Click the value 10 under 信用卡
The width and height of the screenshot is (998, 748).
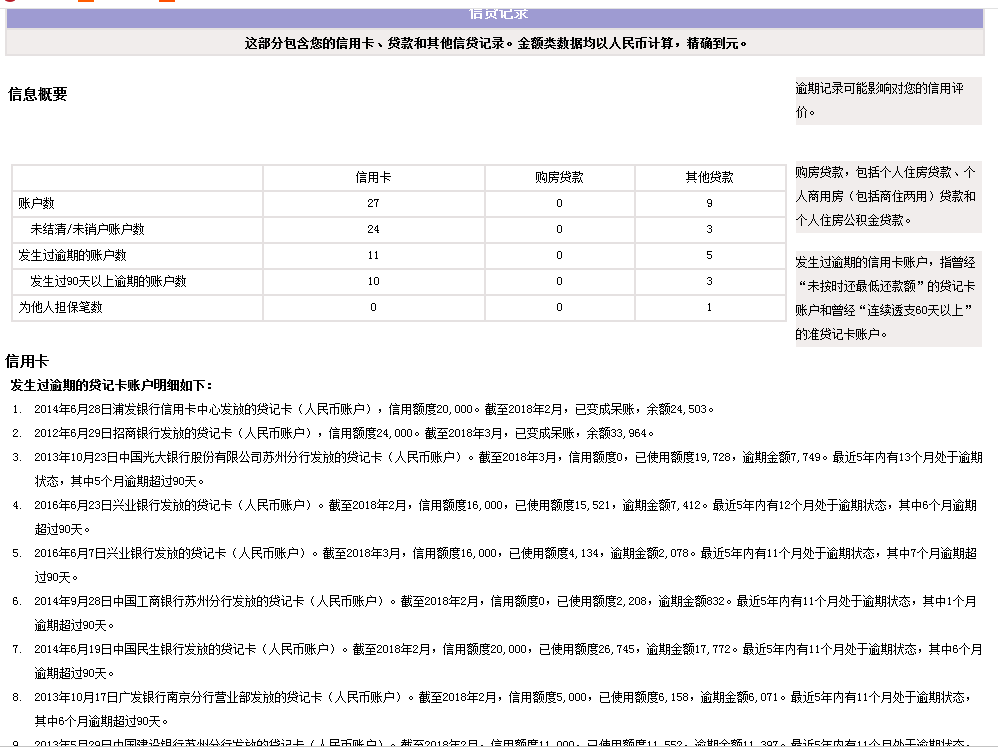click(373, 281)
